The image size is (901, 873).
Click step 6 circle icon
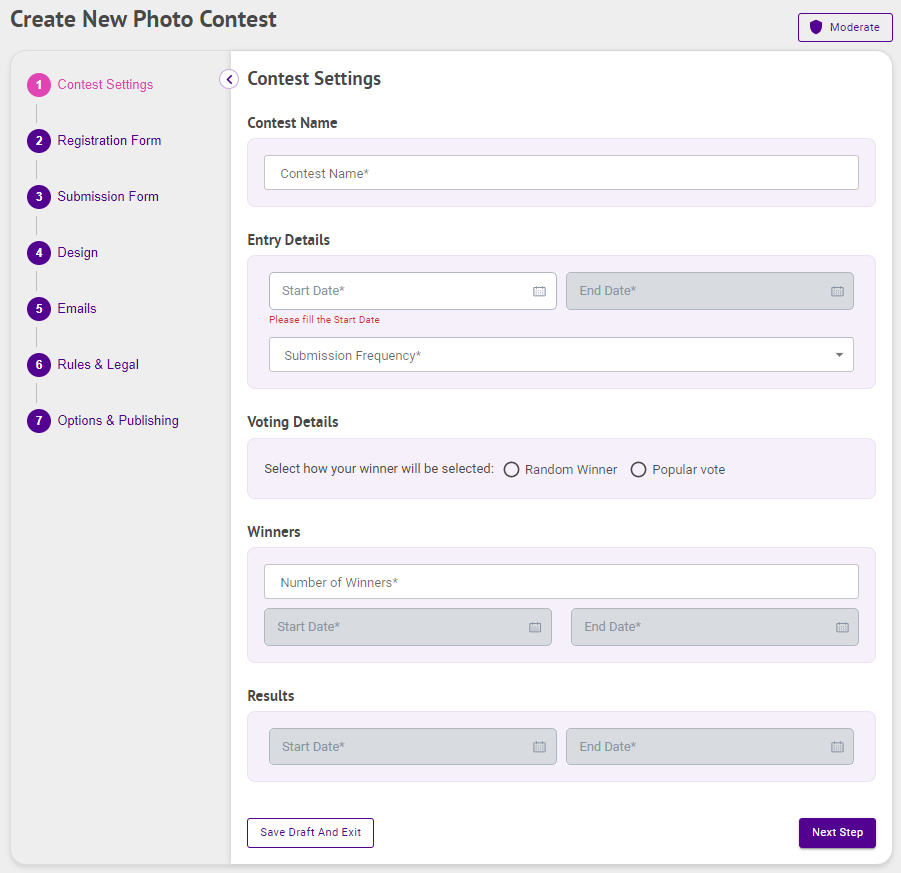(x=39, y=365)
